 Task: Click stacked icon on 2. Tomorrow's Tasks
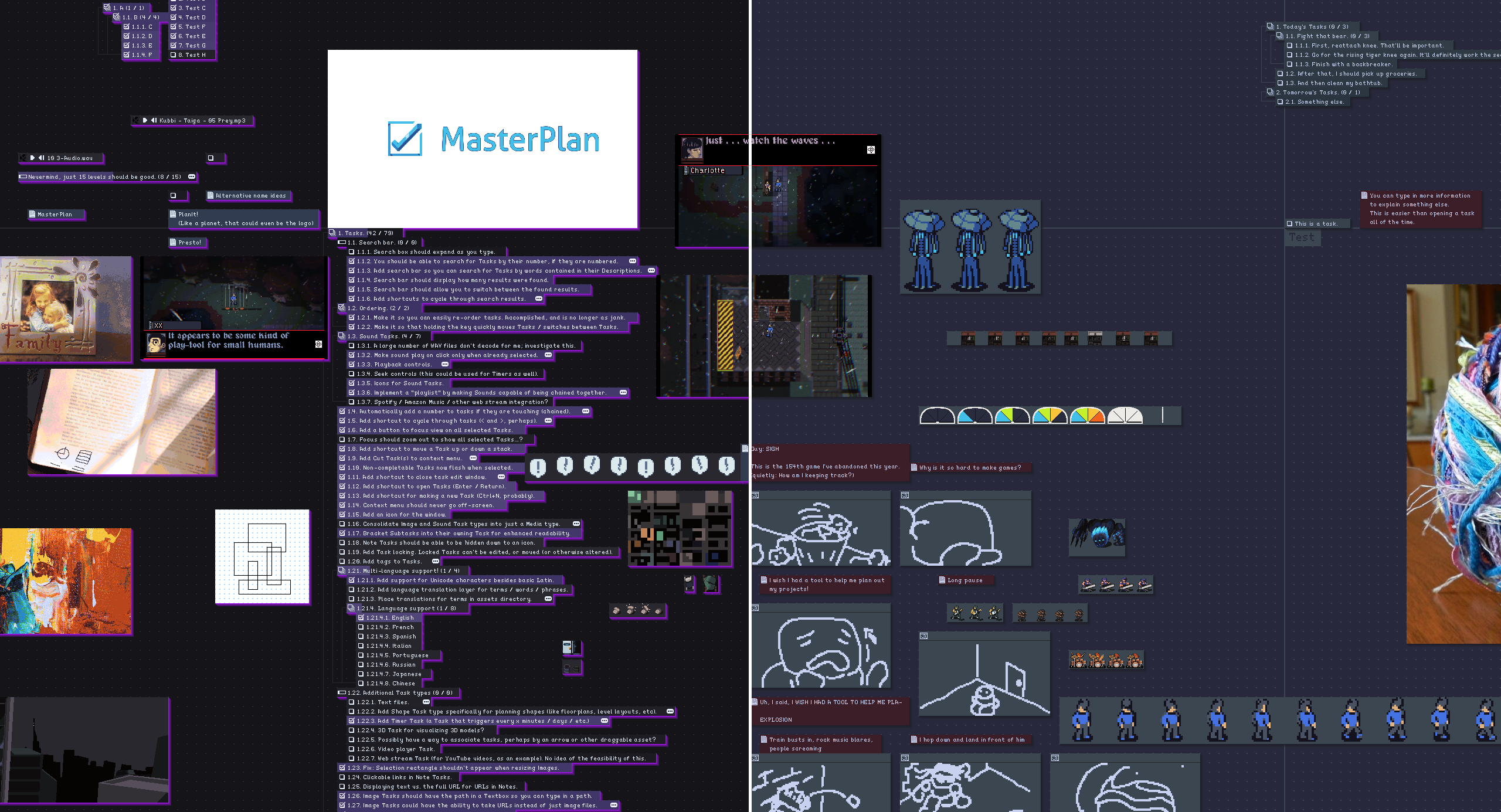[1270, 92]
